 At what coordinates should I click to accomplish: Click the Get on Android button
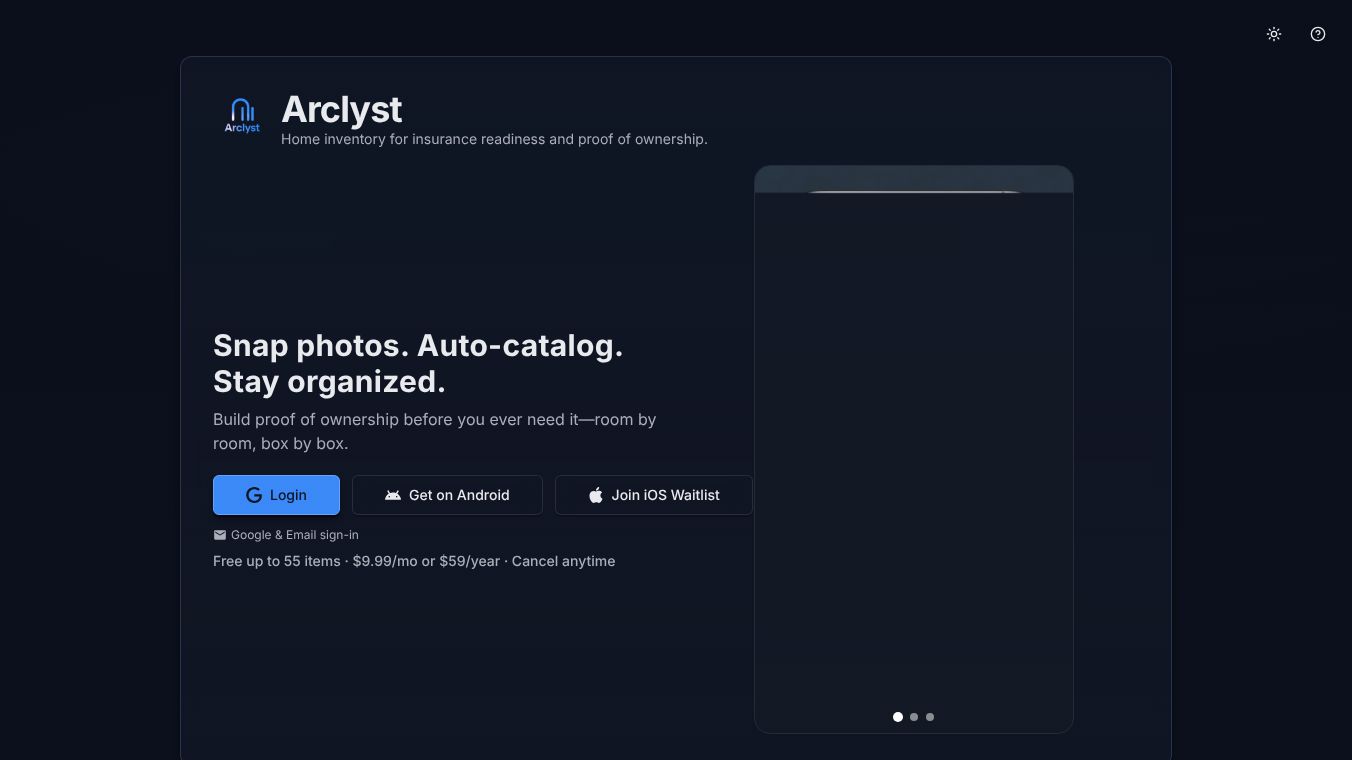(447, 495)
